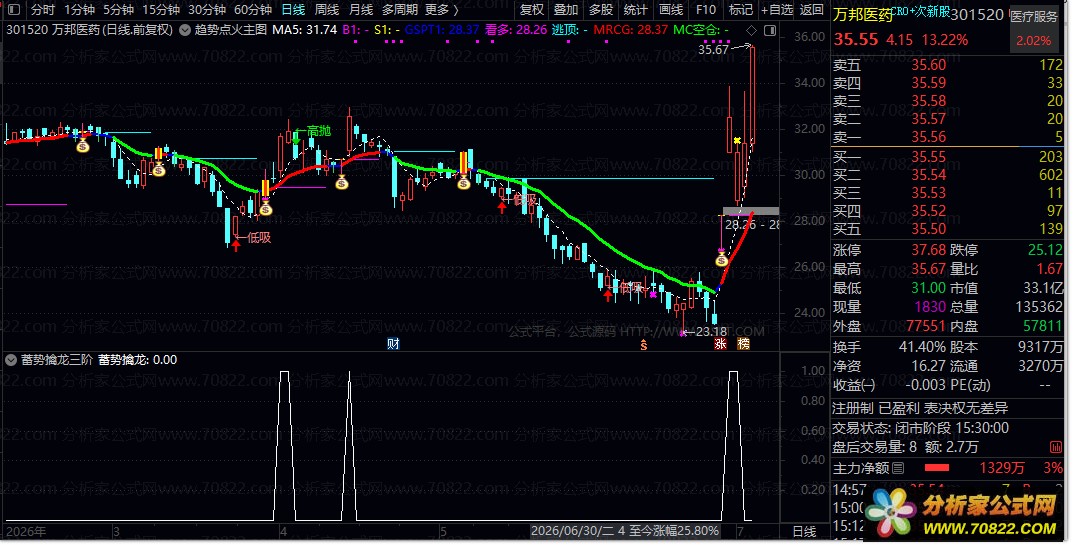Screen dimensions: 1073x545
Task: Click month 5 marker on time axis
Action: pyautogui.click(x=443, y=531)
